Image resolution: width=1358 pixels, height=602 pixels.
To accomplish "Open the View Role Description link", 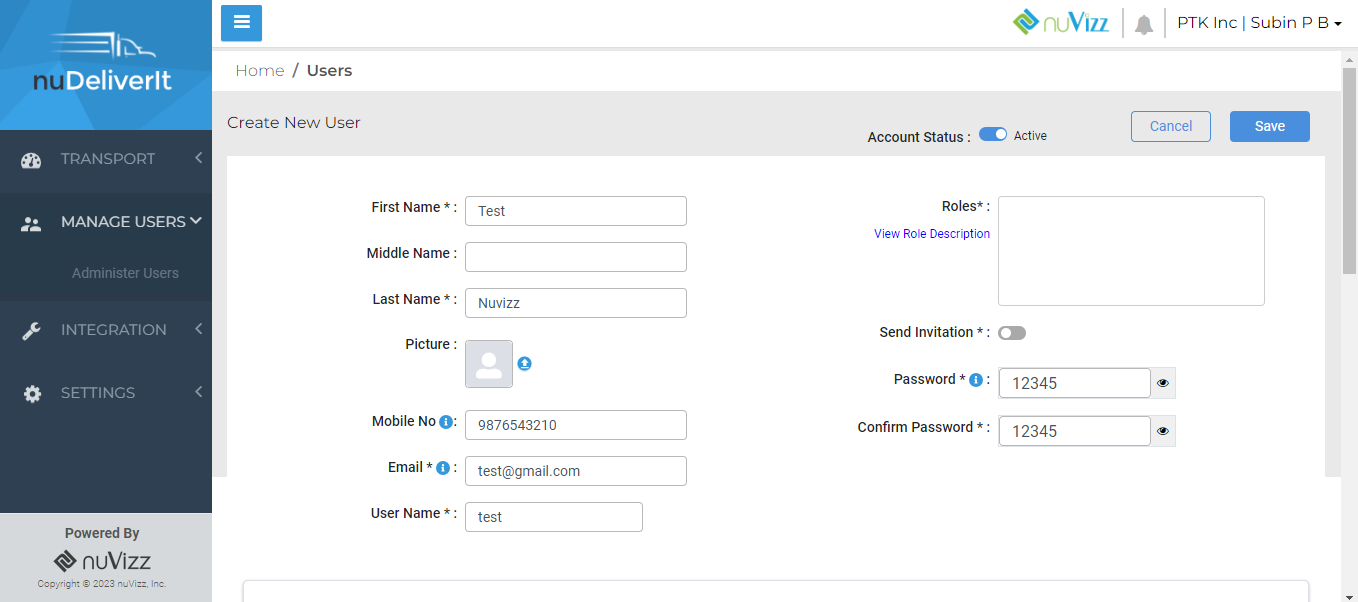I will pyautogui.click(x=932, y=234).
